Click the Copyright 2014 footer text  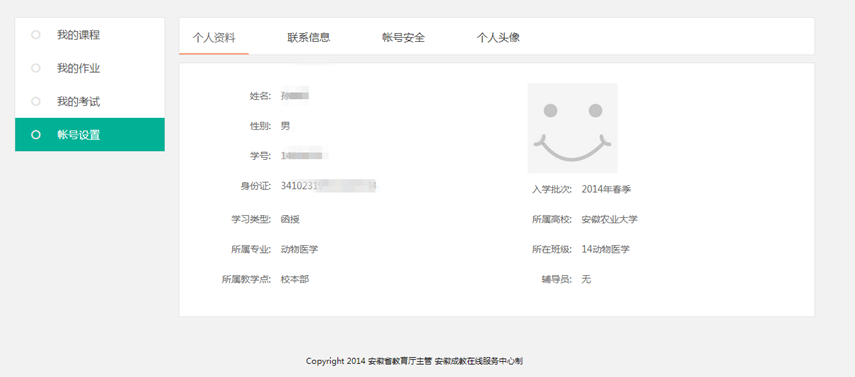point(414,361)
